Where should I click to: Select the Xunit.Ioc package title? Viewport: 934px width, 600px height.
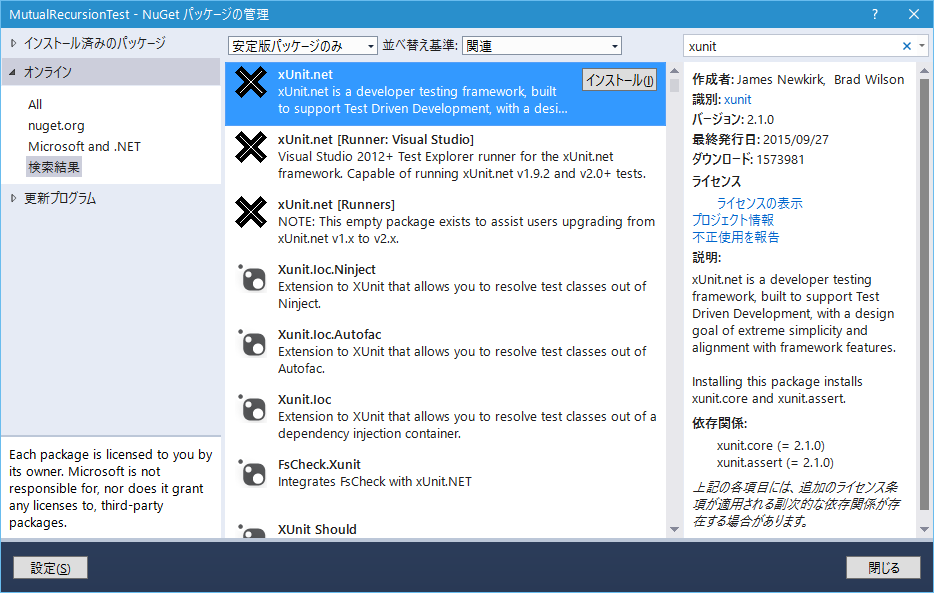304,399
